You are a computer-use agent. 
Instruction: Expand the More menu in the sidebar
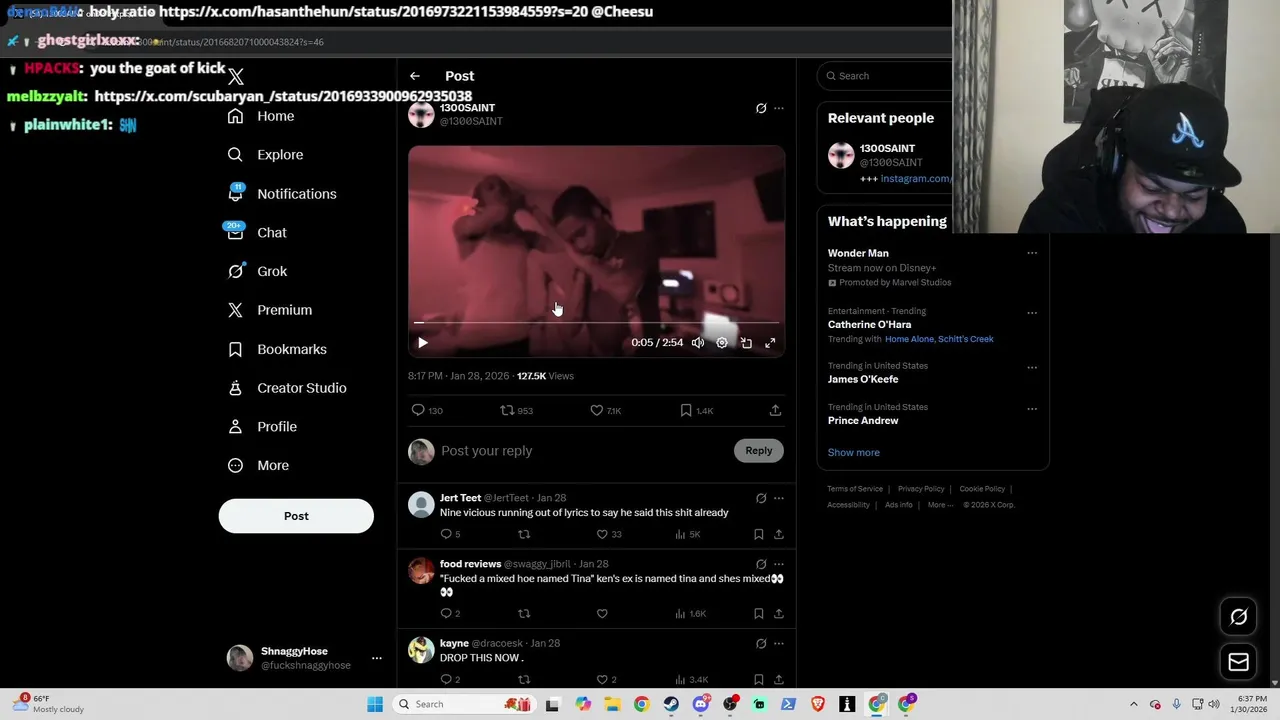258,466
